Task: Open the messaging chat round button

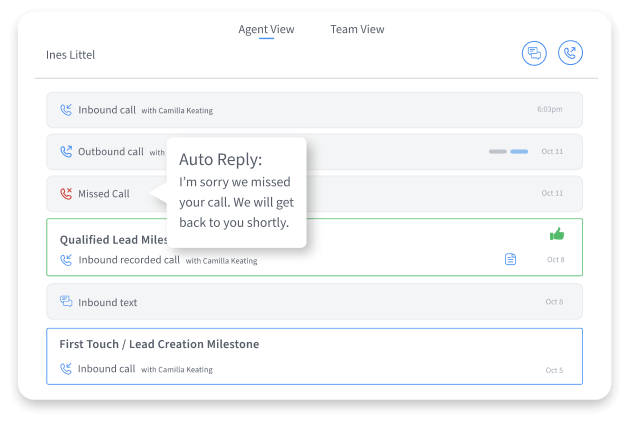Action: [x=534, y=53]
